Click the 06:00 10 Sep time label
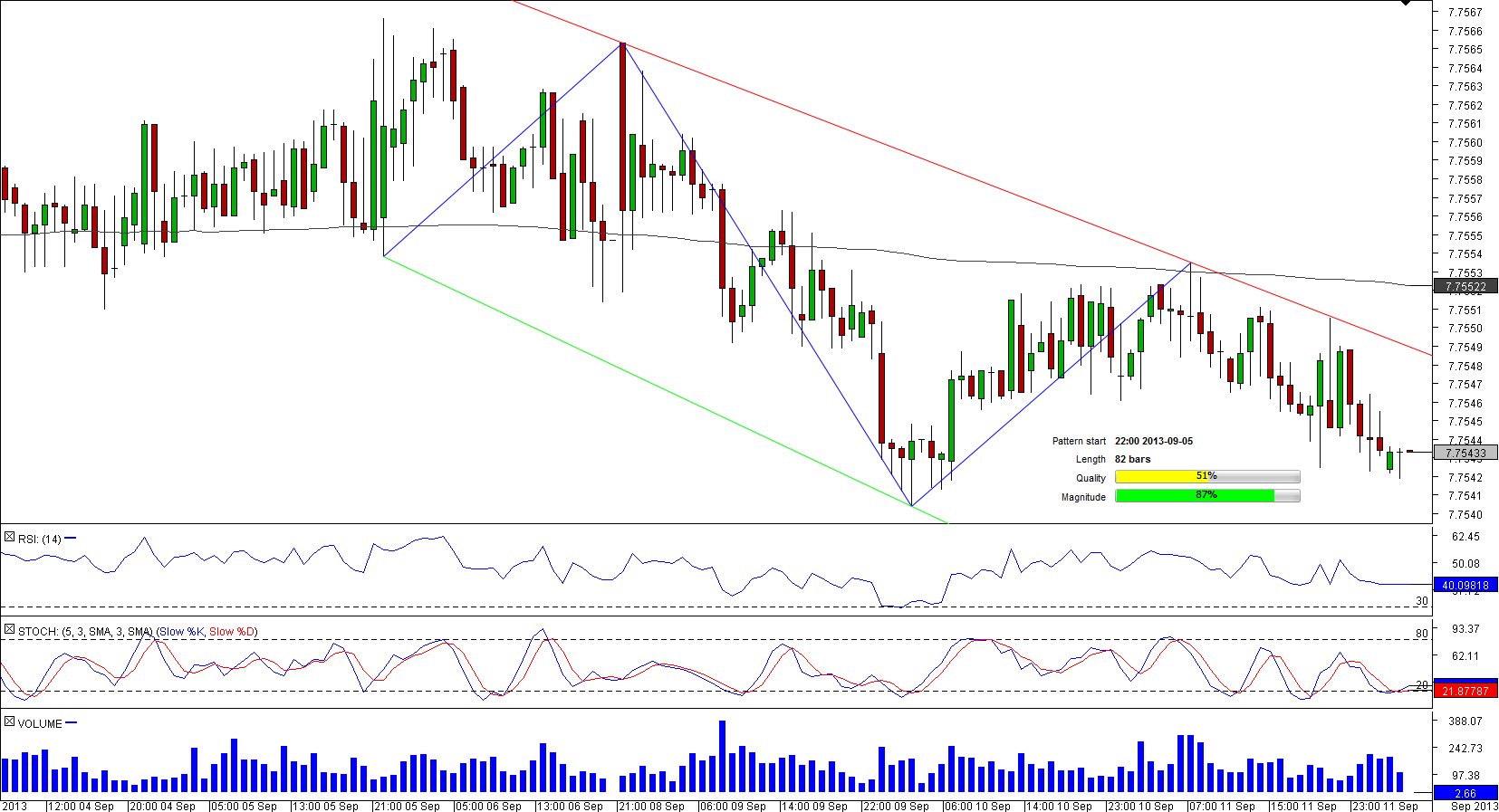Screen dimensions: 1499x812 tap(977, 807)
